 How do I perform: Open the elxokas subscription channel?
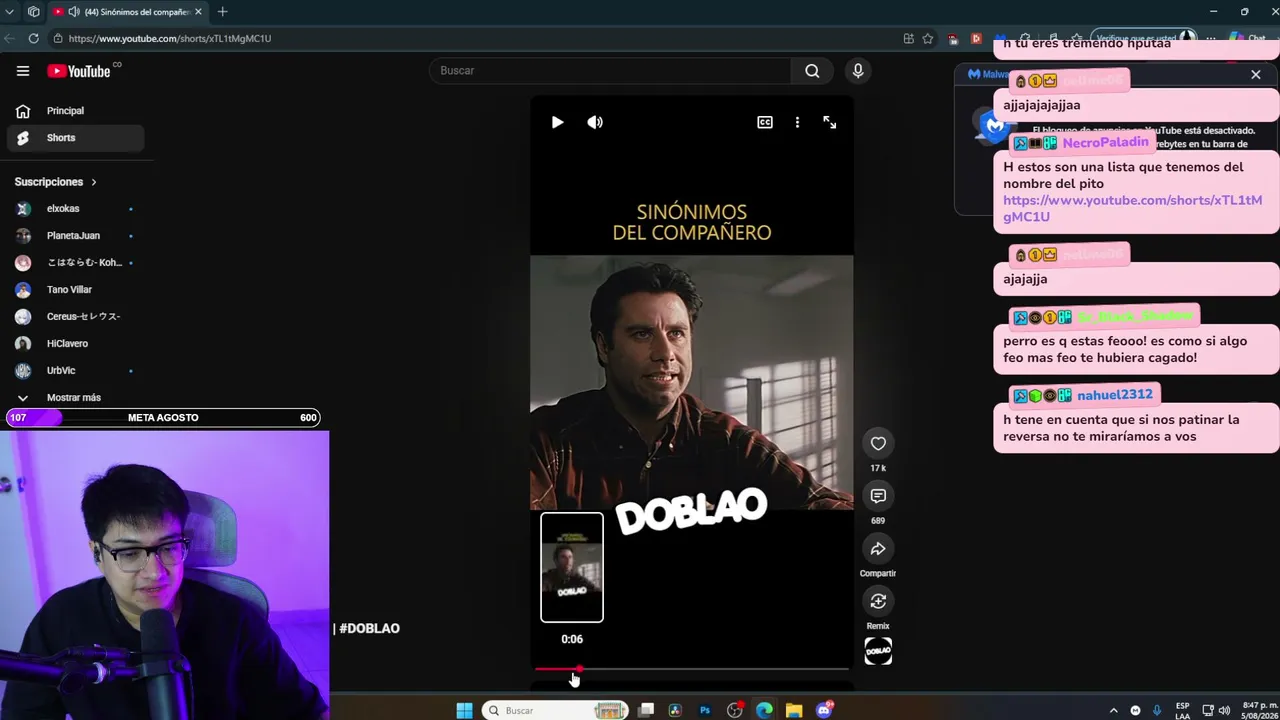point(75,209)
